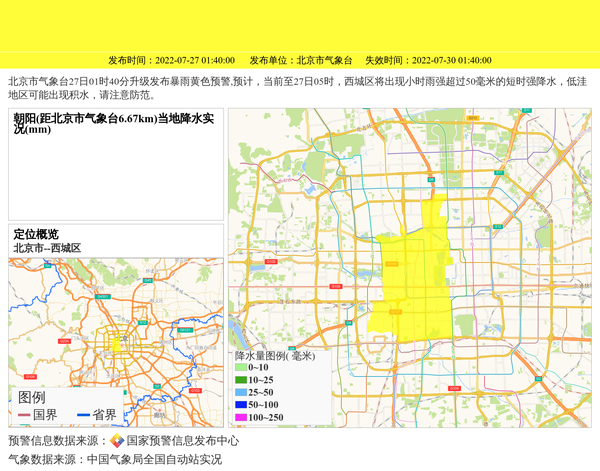This screenshot has height=471, width=600.
Task: Click the 北京市--西城区 location label
Action: point(47,247)
